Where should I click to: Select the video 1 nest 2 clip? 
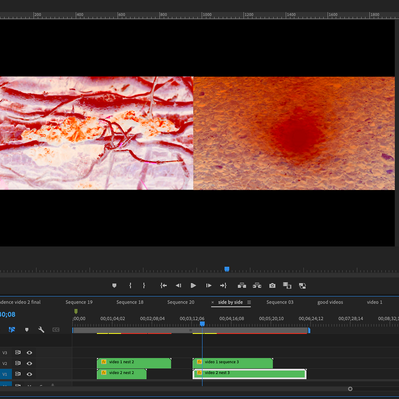134,363
